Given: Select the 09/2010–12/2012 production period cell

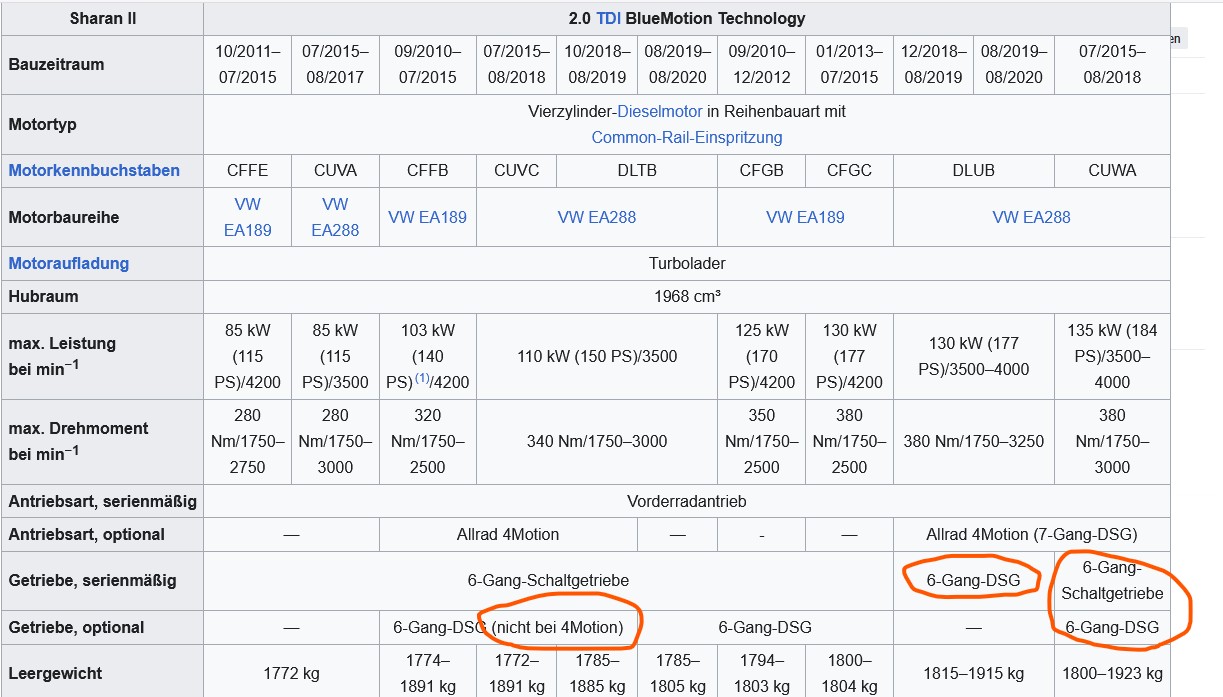Looking at the screenshot, I should click(761, 64).
